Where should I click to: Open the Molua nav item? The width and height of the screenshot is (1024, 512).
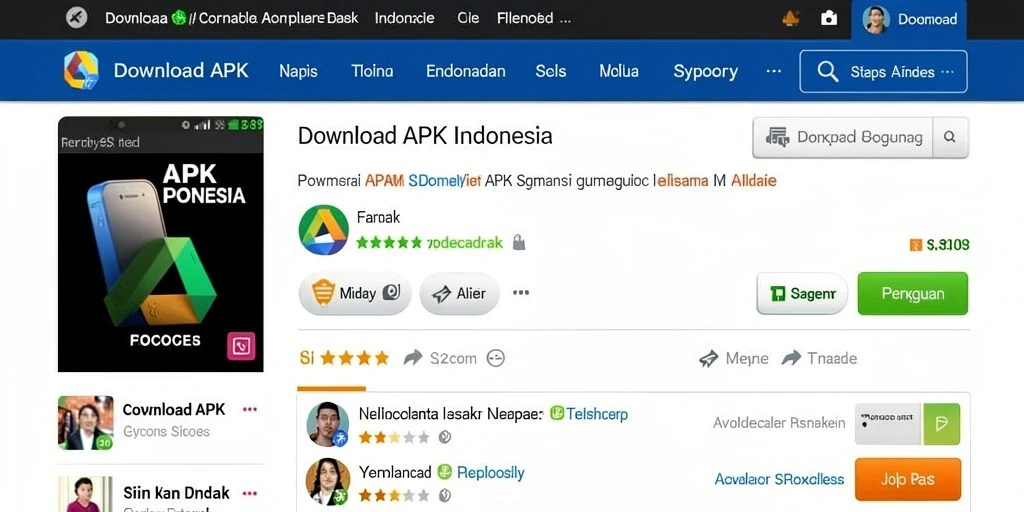(619, 71)
